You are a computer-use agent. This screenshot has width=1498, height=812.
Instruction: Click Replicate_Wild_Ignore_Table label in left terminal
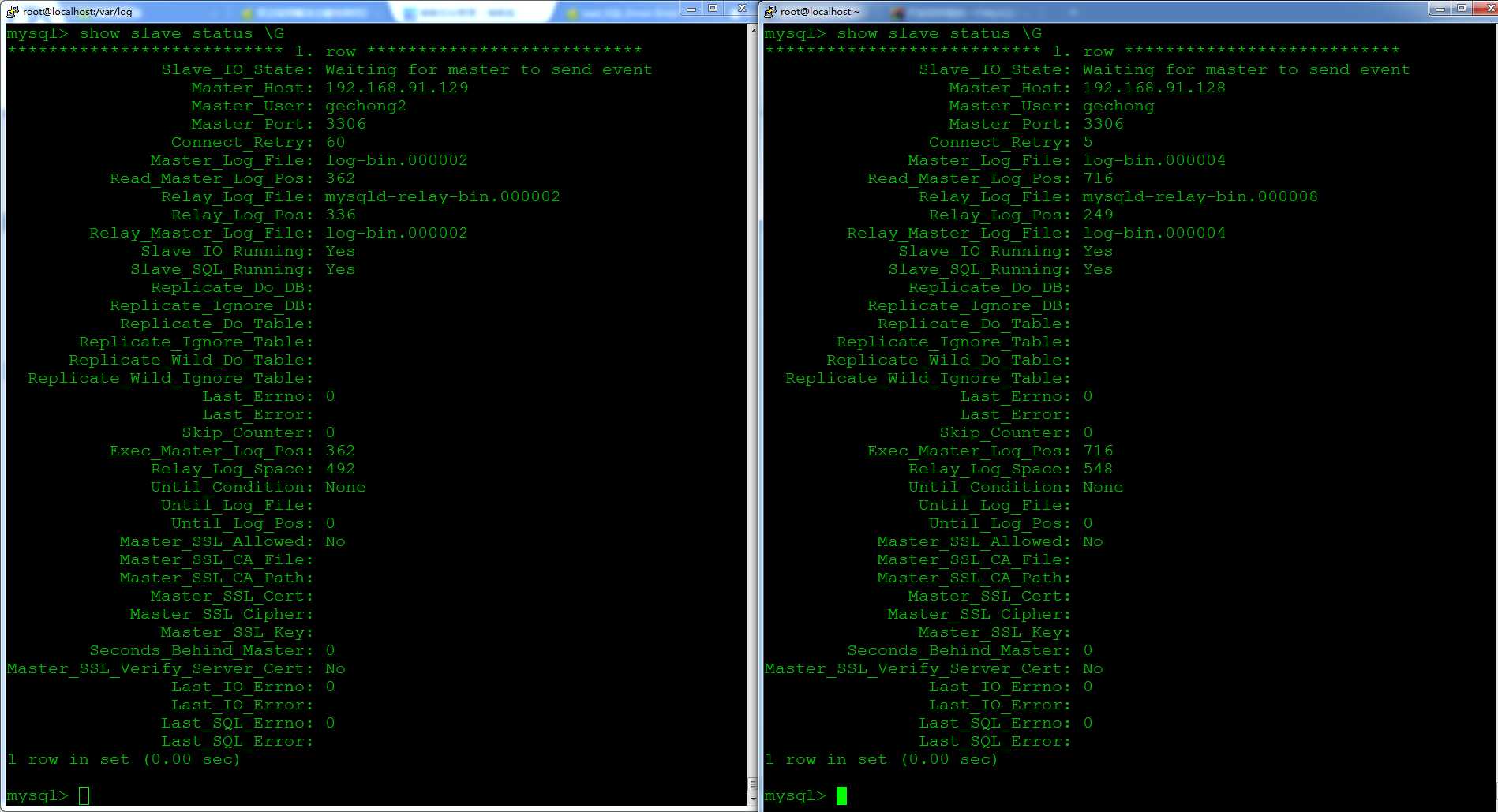click(x=170, y=379)
